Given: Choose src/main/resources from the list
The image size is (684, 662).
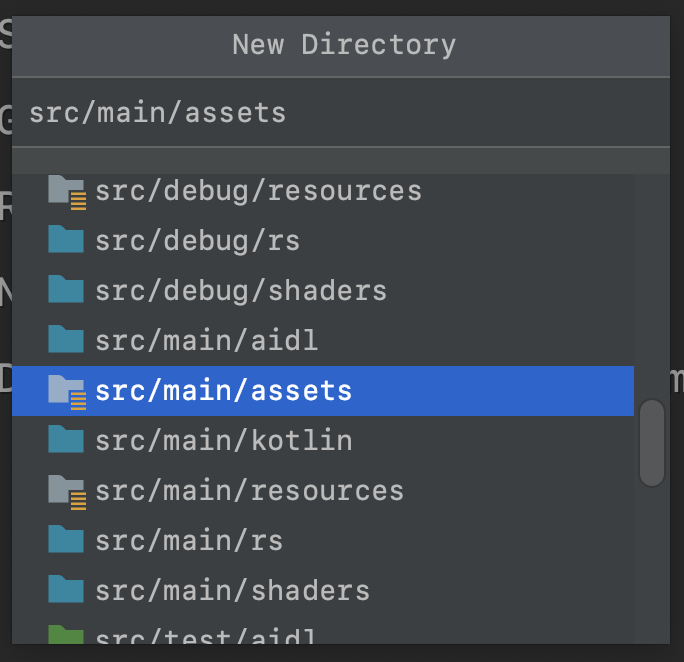Looking at the screenshot, I should (323, 491).
